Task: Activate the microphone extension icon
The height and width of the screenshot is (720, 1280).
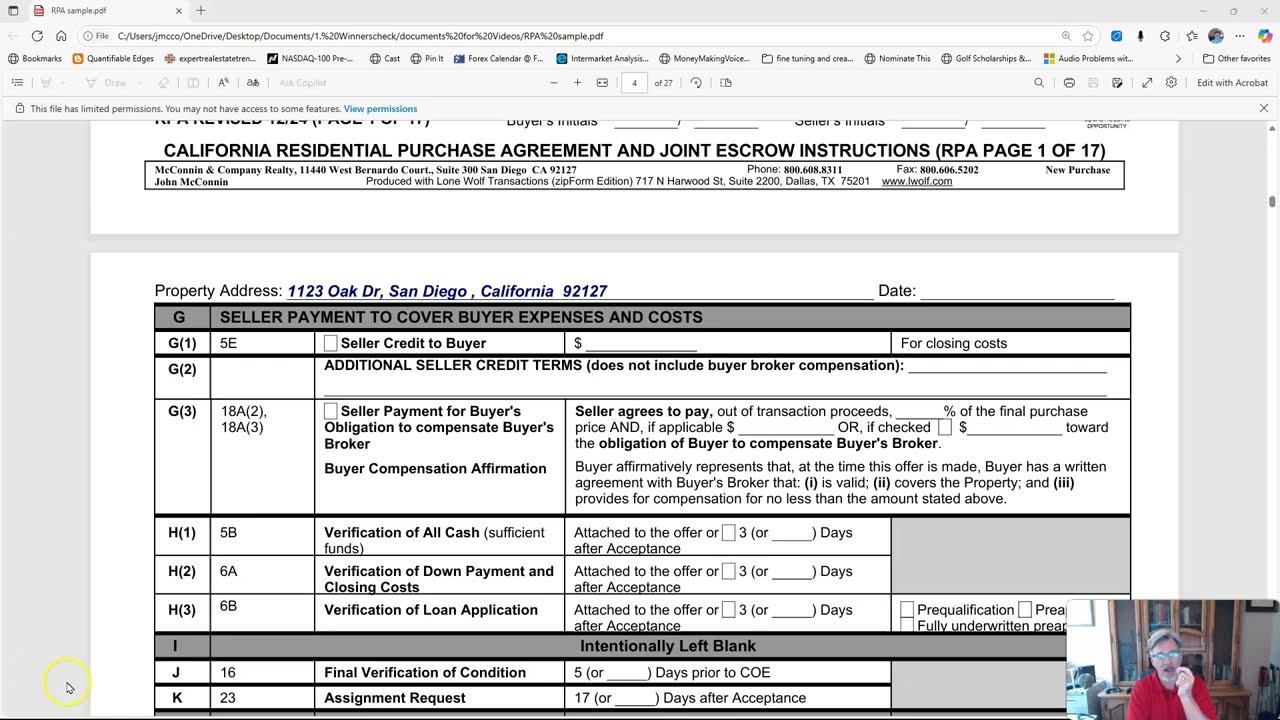Action: (x=1140, y=36)
